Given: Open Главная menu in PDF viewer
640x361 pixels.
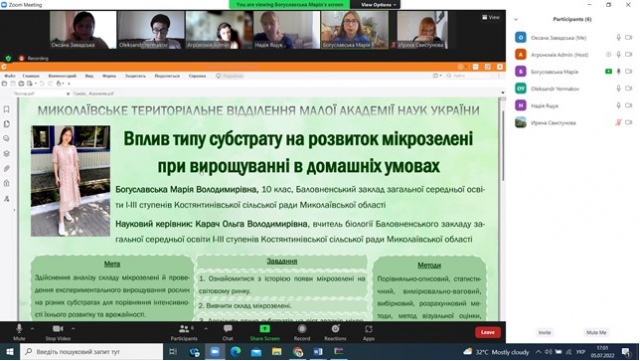Looking at the screenshot, I should coord(31,76).
